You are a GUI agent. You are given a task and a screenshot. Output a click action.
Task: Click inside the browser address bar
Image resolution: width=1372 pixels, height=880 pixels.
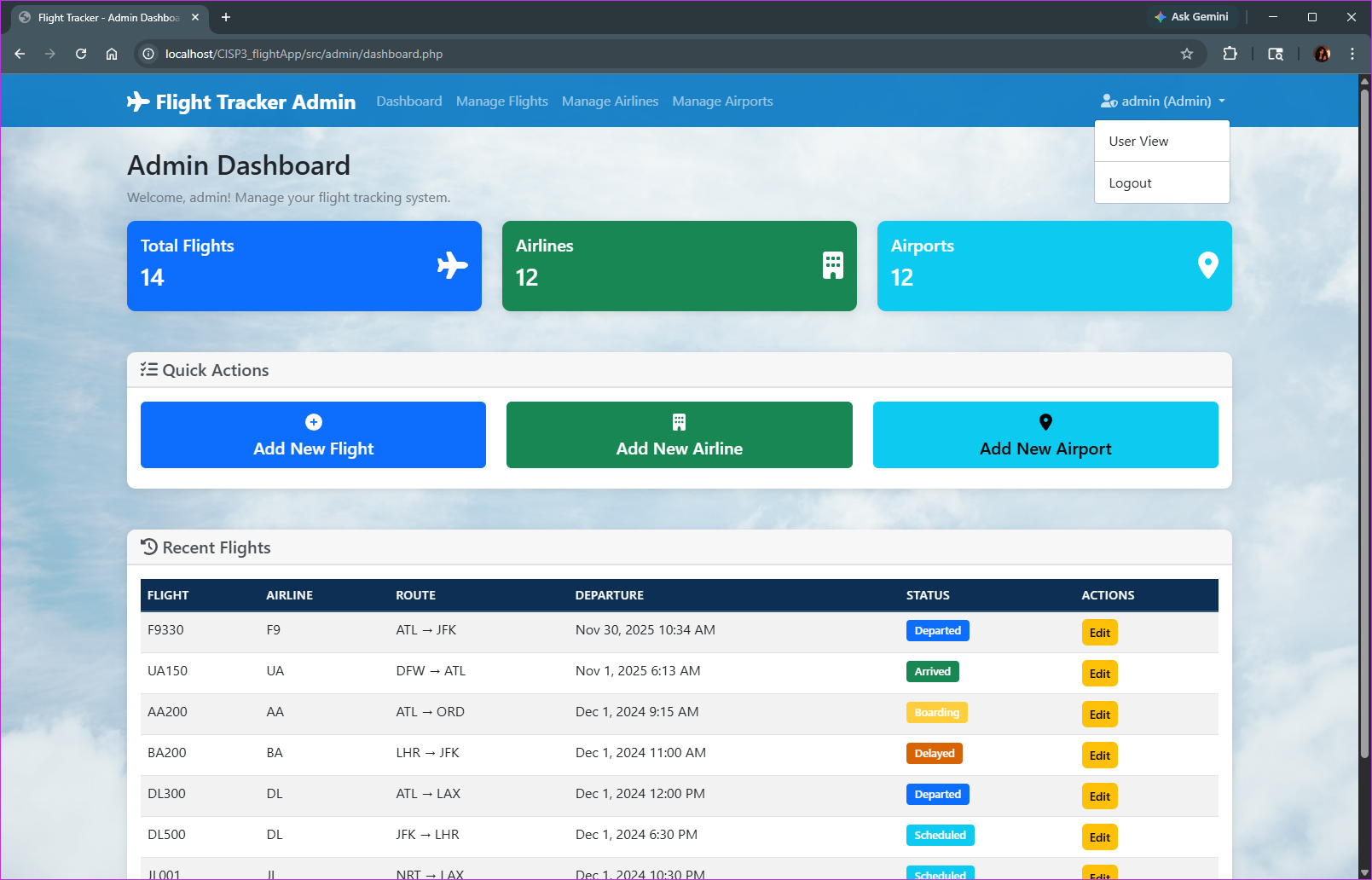pos(597,54)
